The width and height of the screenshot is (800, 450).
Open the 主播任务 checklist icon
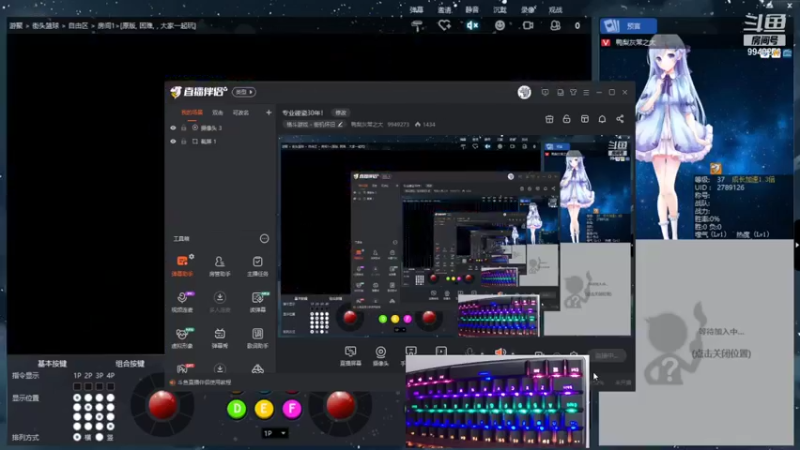coord(257,265)
